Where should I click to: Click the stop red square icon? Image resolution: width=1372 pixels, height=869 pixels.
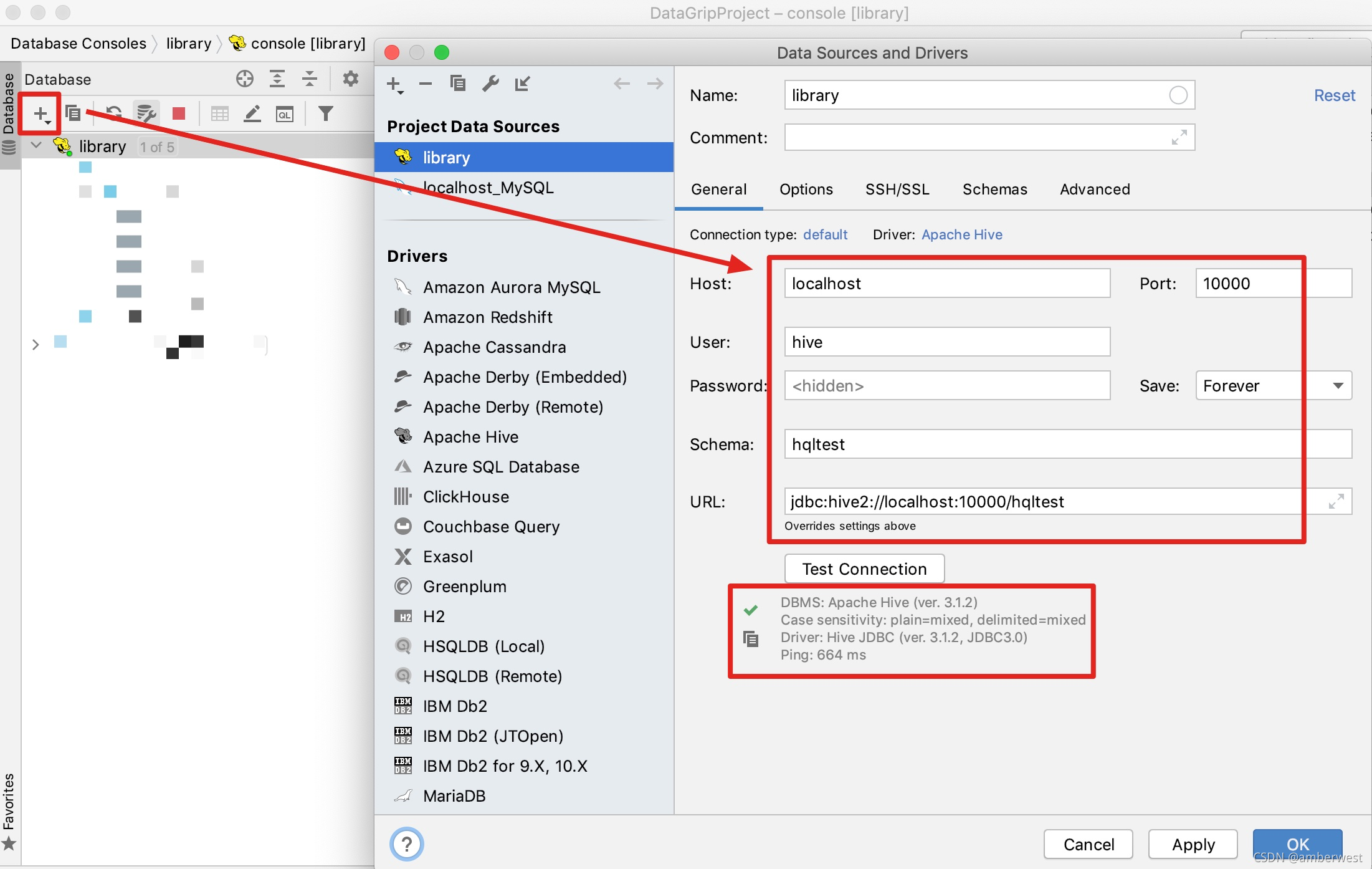click(x=179, y=113)
